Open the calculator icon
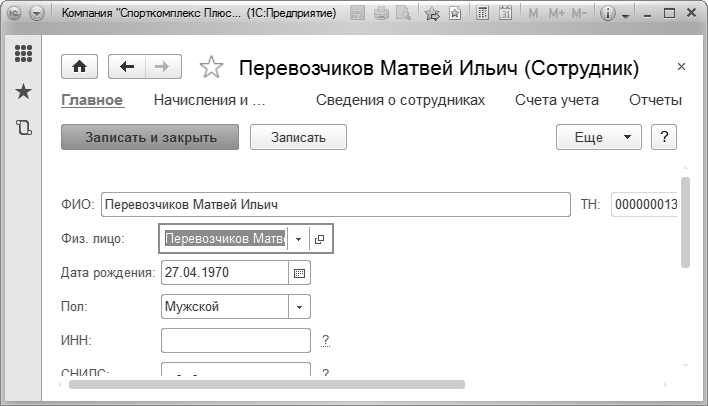 482,14
